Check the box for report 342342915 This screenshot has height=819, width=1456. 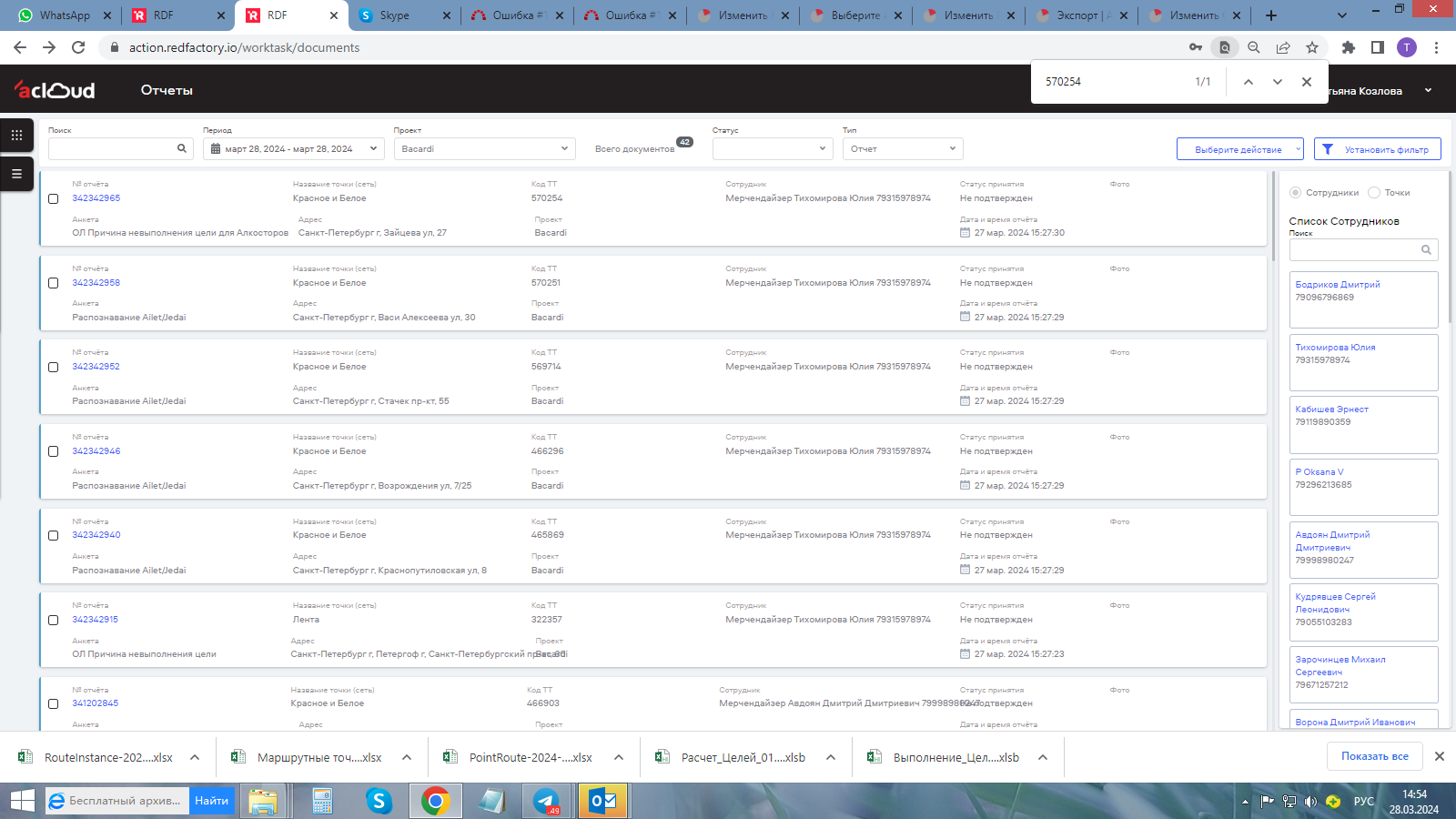[53, 620]
